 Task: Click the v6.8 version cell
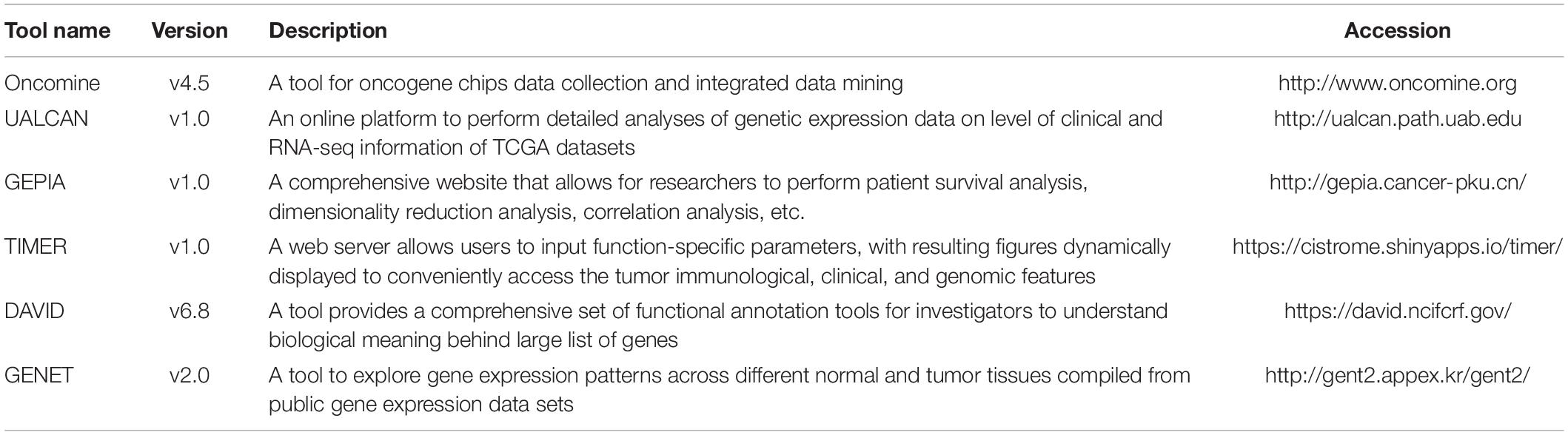[190, 311]
